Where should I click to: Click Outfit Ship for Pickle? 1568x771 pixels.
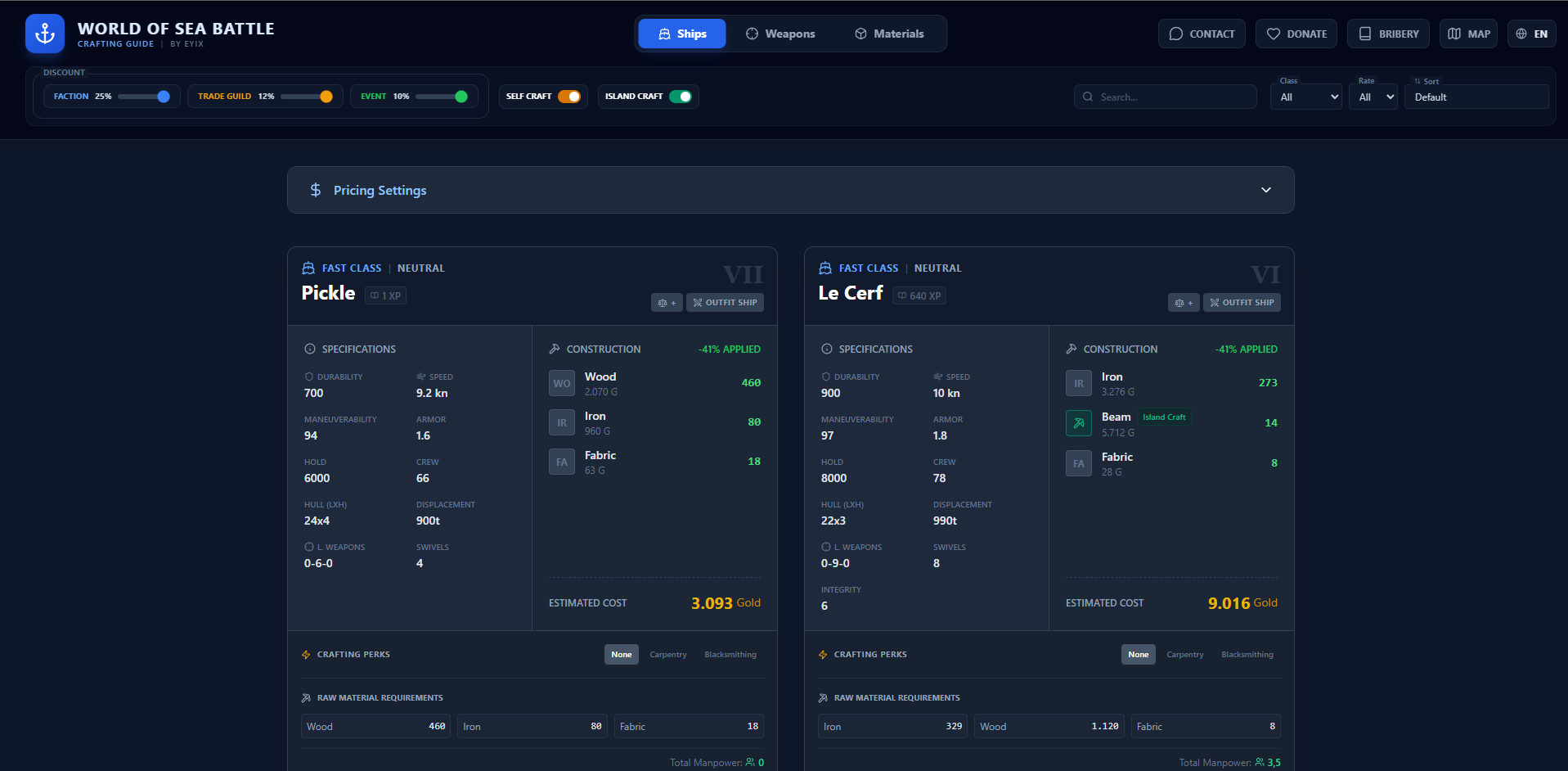[x=725, y=302]
